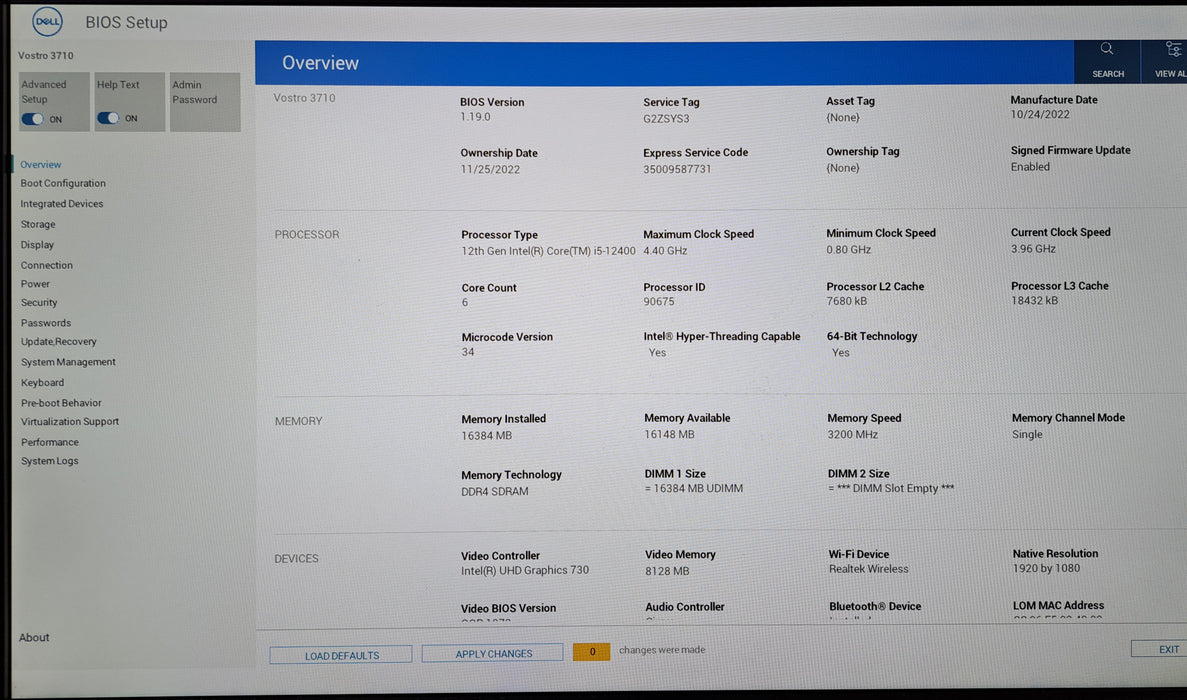Open the Performance section
The height and width of the screenshot is (700, 1187).
[x=49, y=442]
